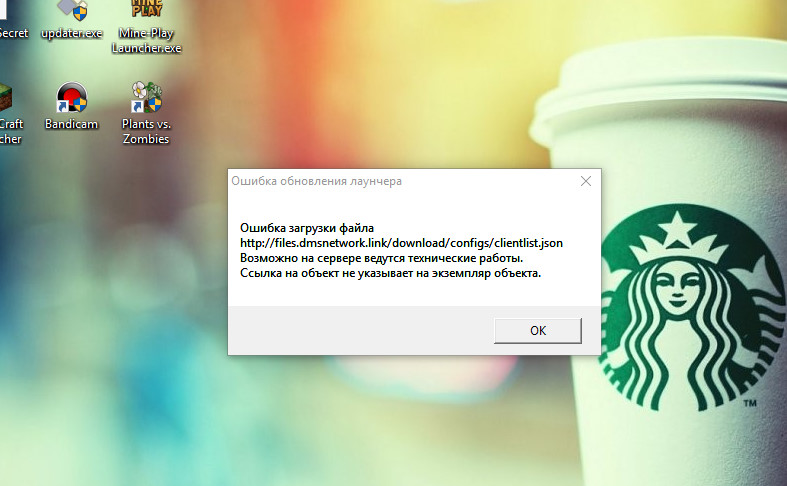787x486 pixels.
Task: Click the 'Ссылка на объект не указывает' line
Action: tap(390, 273)
